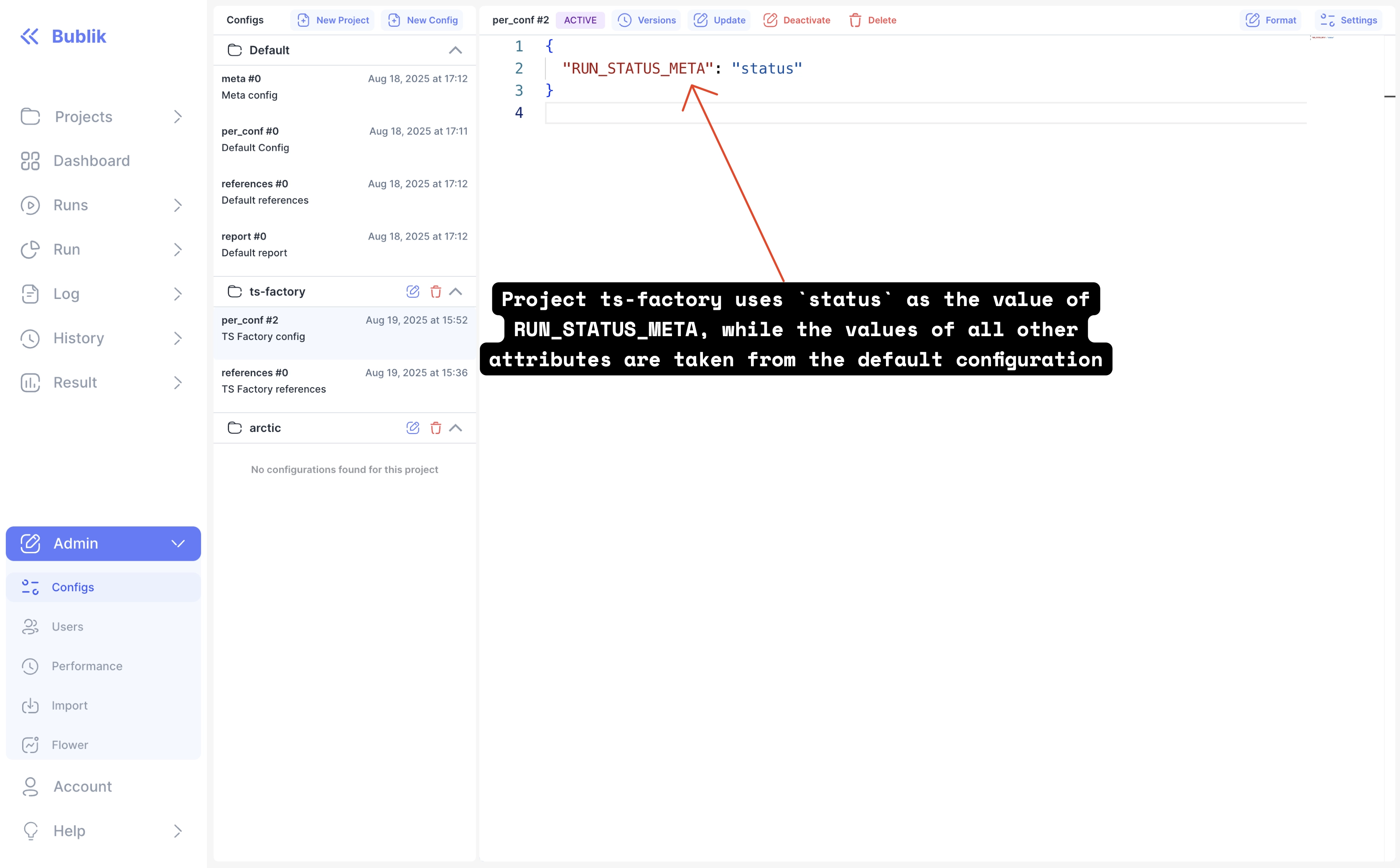This screenshot has width=1400, height=868.
Task: Collapse the ts-factory project section
Action: click(455, 291)
